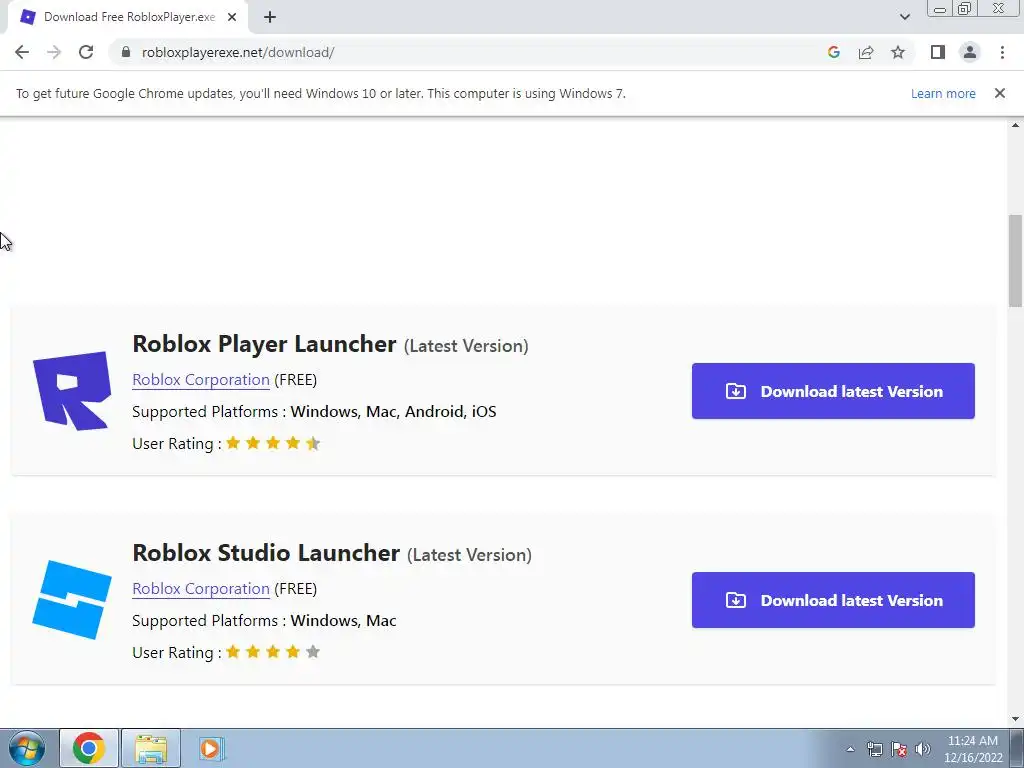
Task: Open the Chrome side panel
Action: [938, 52]
